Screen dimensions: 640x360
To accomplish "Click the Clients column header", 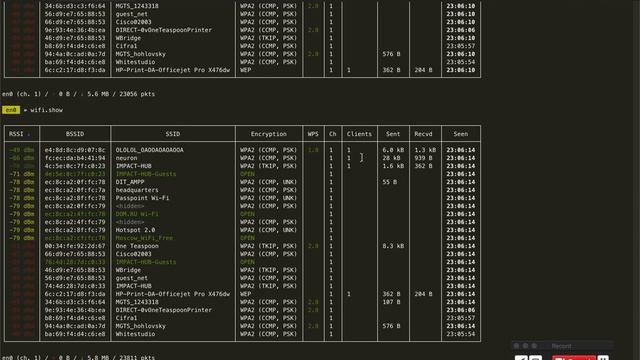I will tap(359, 134).
